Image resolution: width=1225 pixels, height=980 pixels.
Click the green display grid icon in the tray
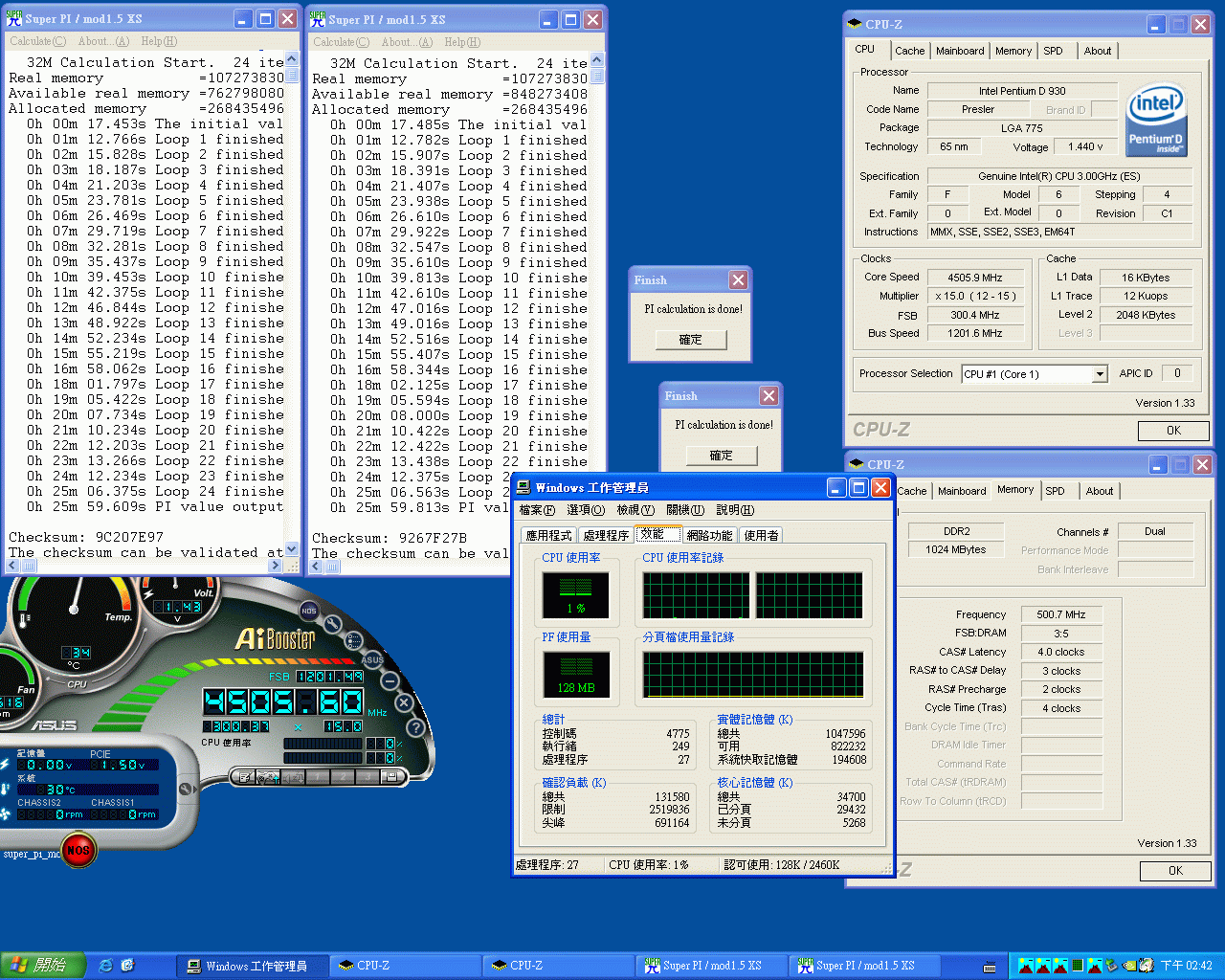pyautogui.click(x=1078, y=965)
